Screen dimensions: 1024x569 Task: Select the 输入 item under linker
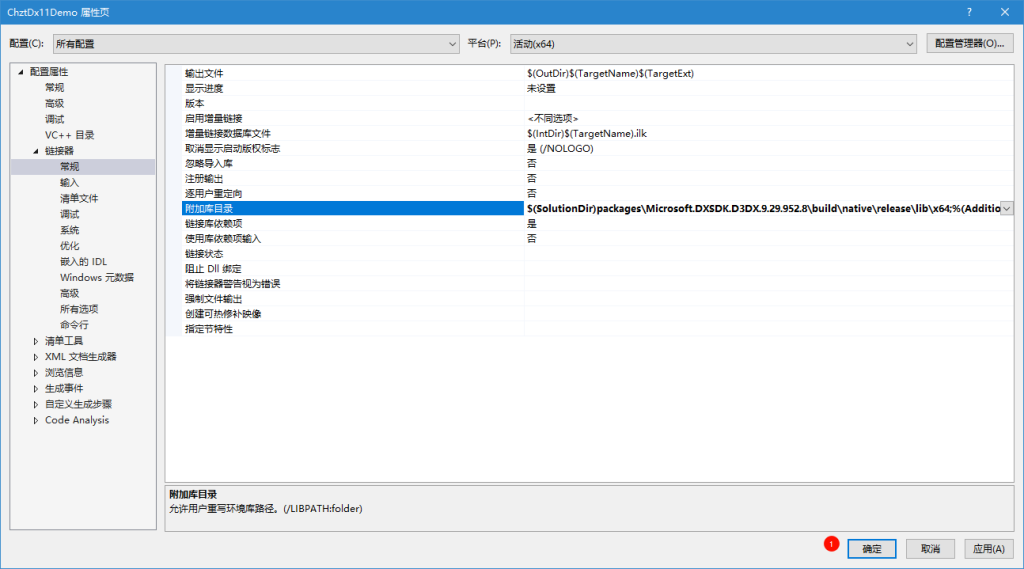[x=69, y=182]
